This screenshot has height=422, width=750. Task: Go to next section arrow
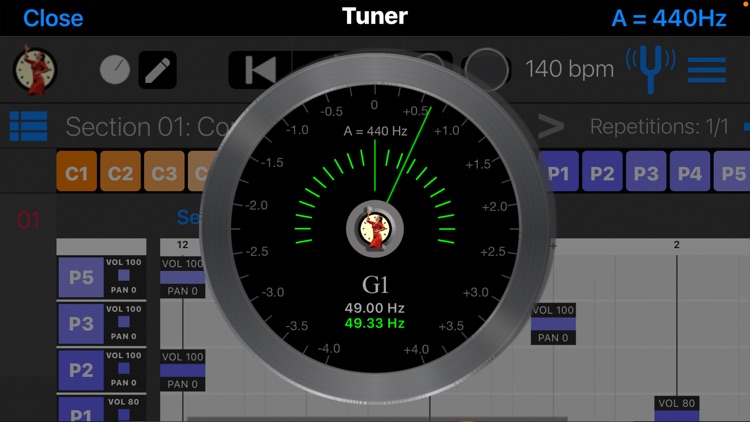coord(551,126)
